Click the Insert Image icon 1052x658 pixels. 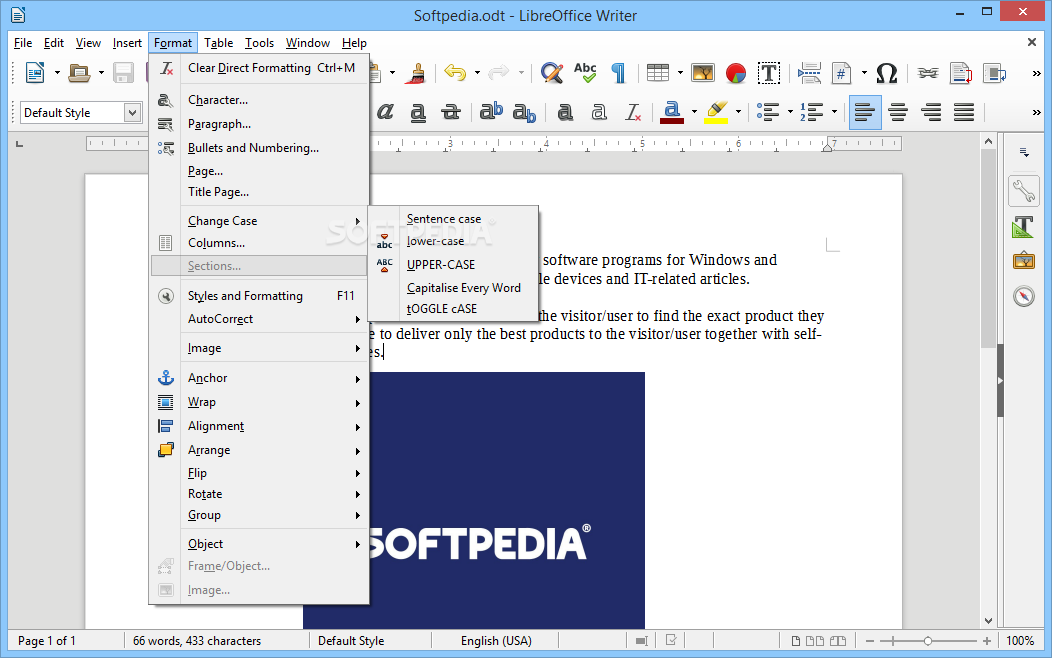[x=702, y=72]
